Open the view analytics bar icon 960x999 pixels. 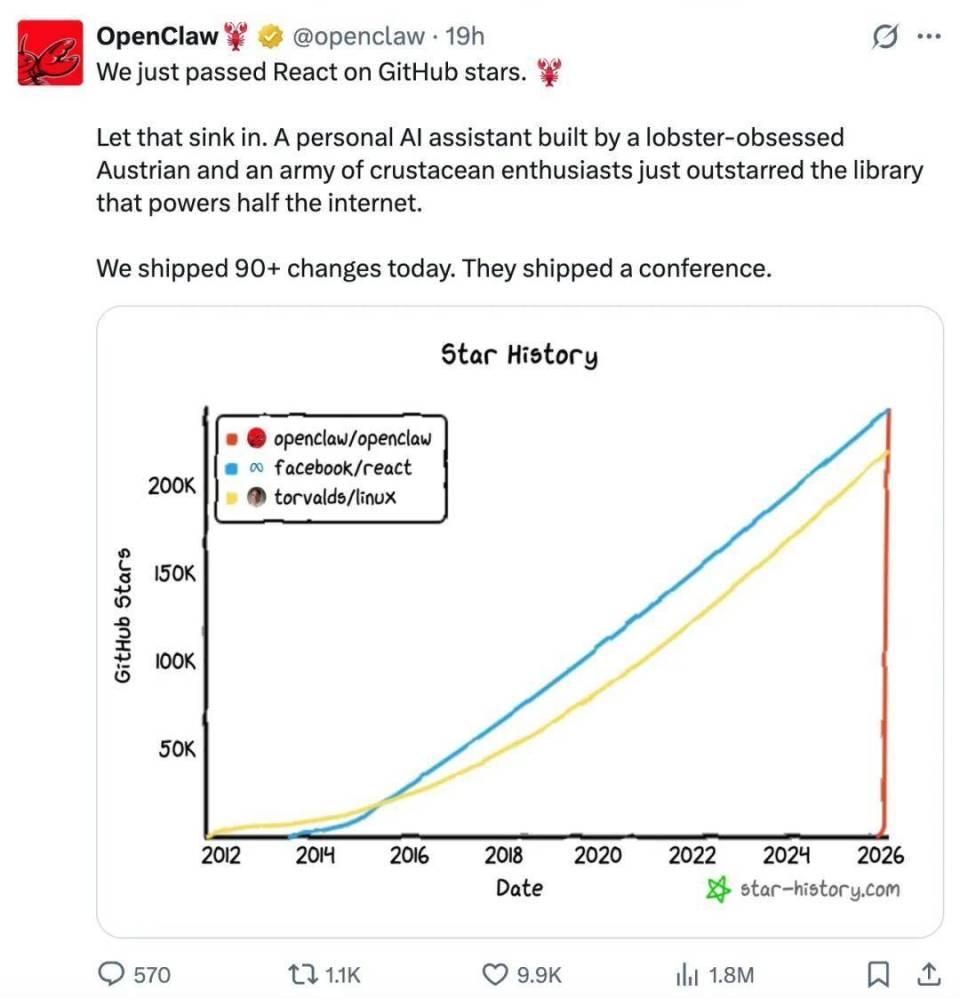[687, 973]
